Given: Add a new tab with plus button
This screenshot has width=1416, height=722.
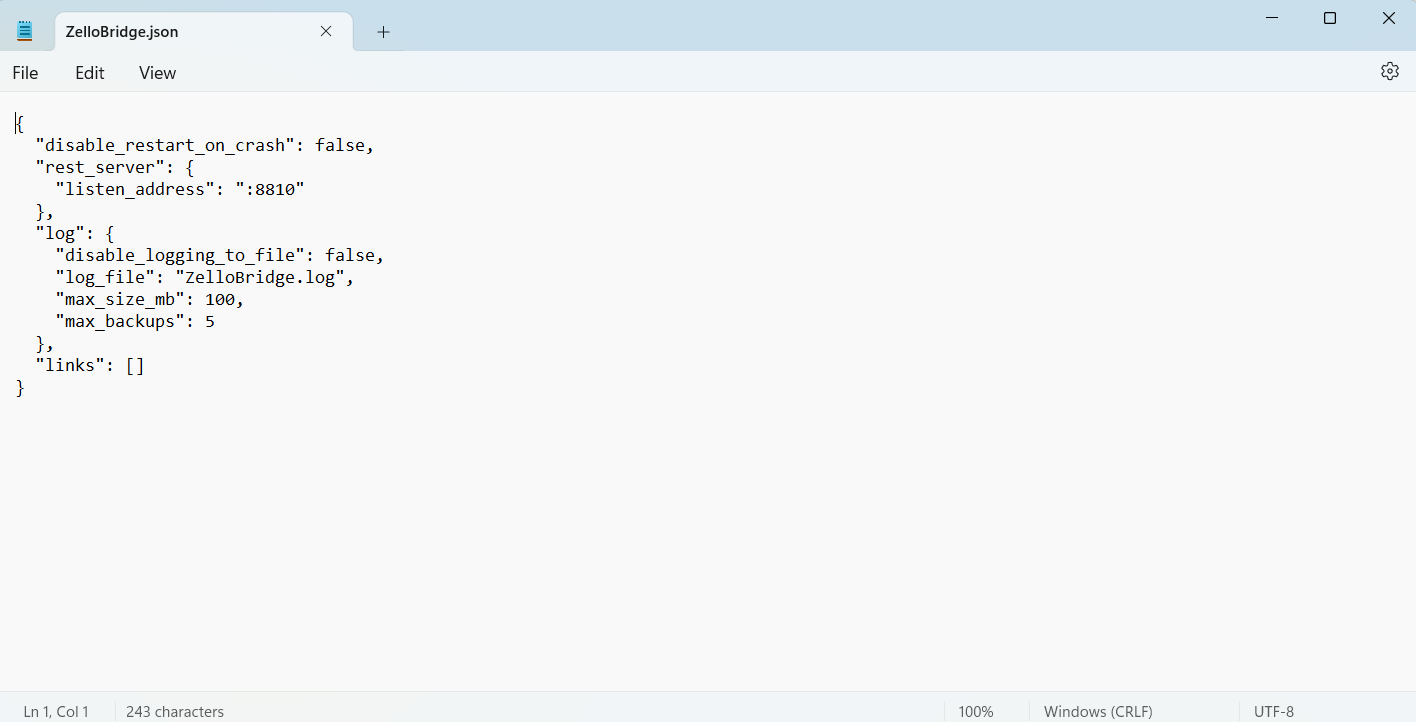Looking at the screenshot, I should click(383, 32).
